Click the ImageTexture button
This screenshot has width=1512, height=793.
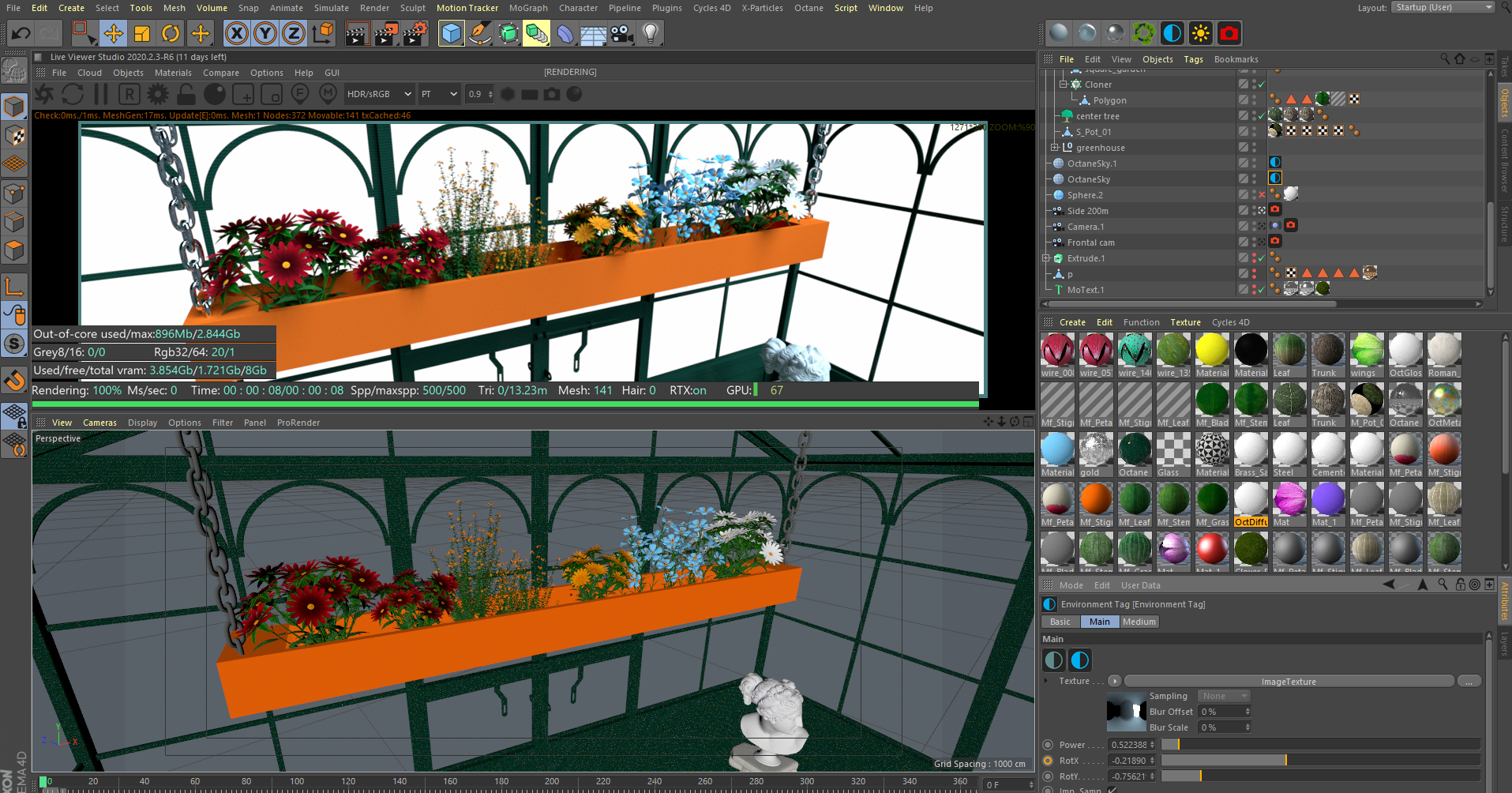click(1289, 681)
